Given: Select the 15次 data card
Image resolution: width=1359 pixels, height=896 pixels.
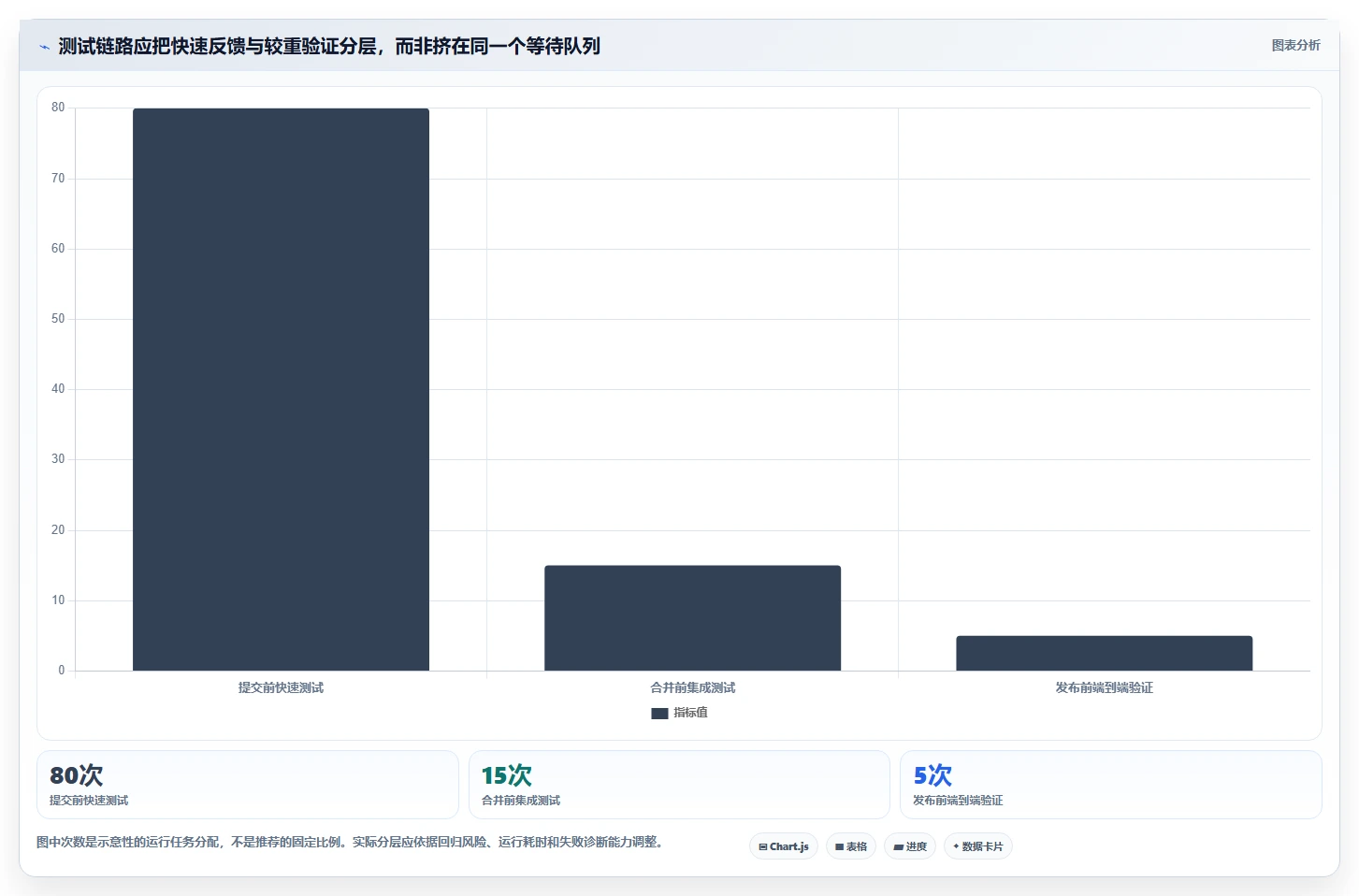Looking at the screenshot, I should (679, 785).
